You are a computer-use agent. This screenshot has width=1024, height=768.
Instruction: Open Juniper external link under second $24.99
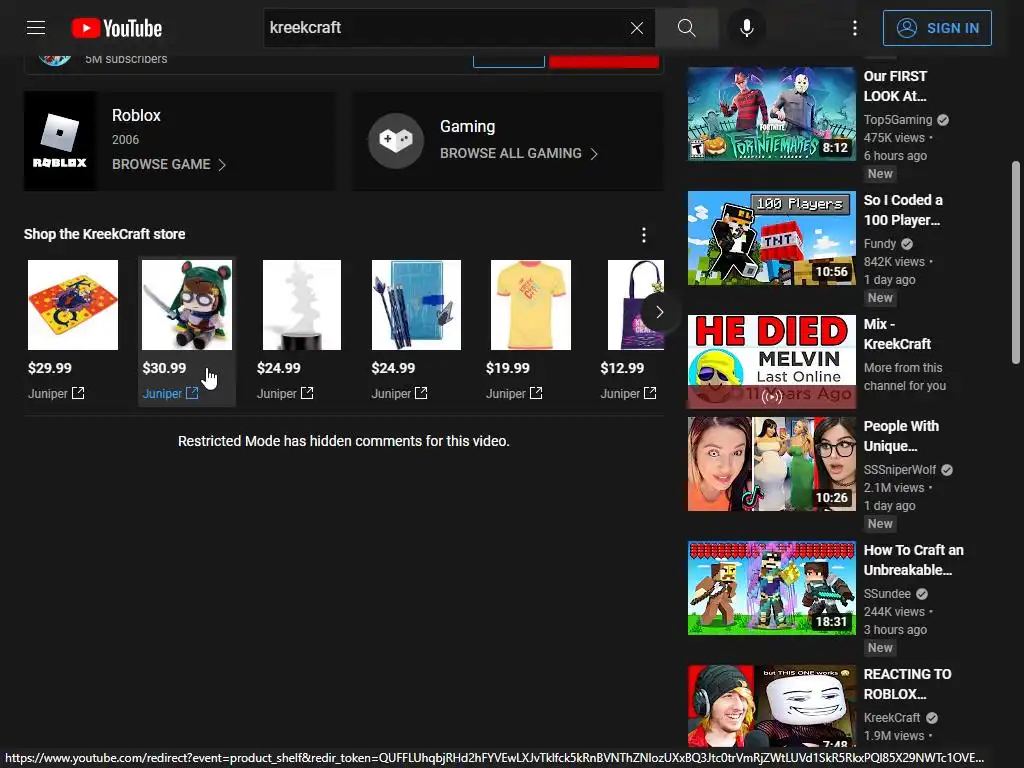click(400, 393)
